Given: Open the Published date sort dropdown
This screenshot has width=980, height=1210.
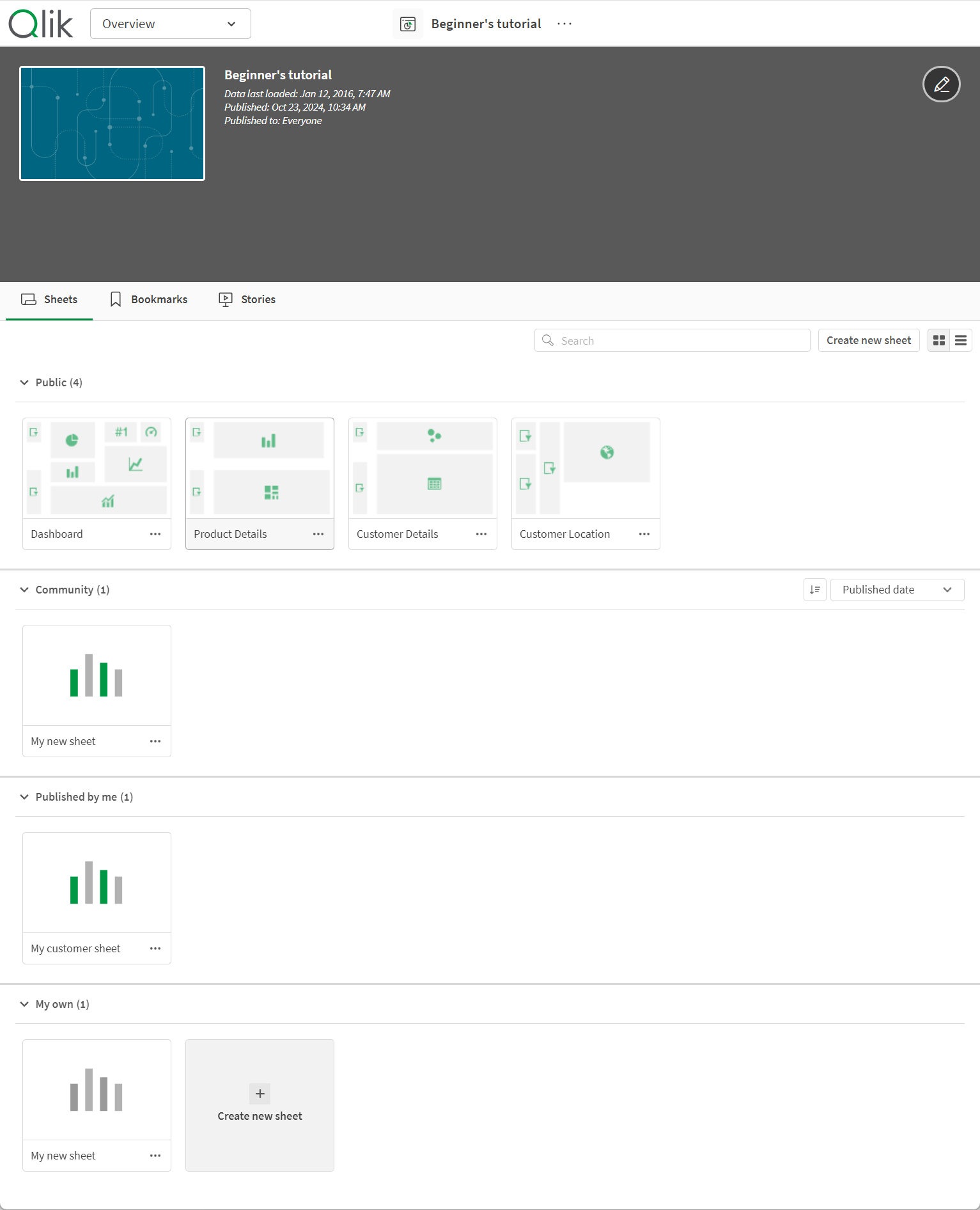Looking at the screenshot, I should [x=897, y=590].
